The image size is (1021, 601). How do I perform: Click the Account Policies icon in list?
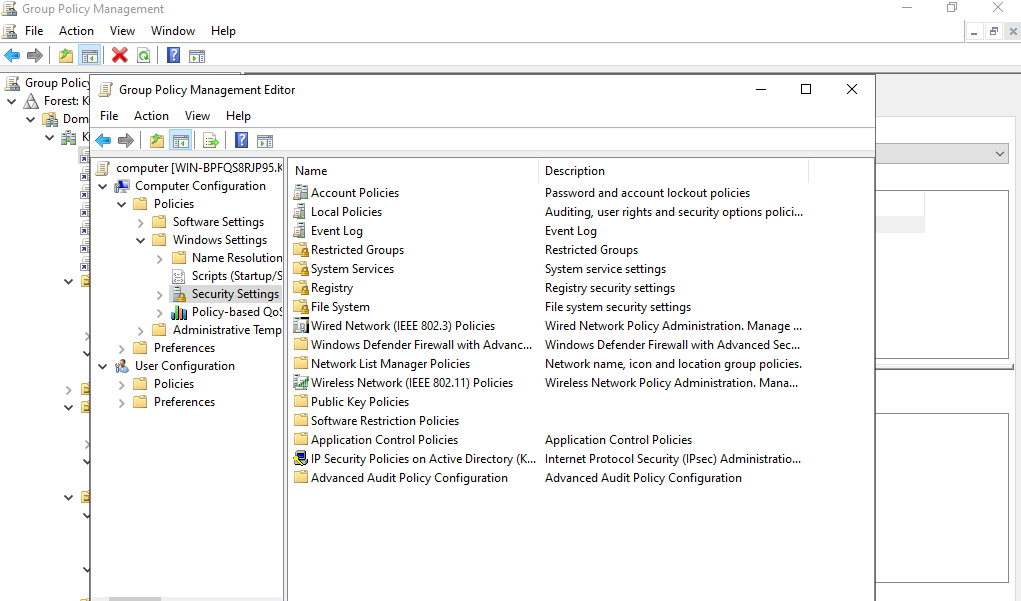click(x=300, y=193)
